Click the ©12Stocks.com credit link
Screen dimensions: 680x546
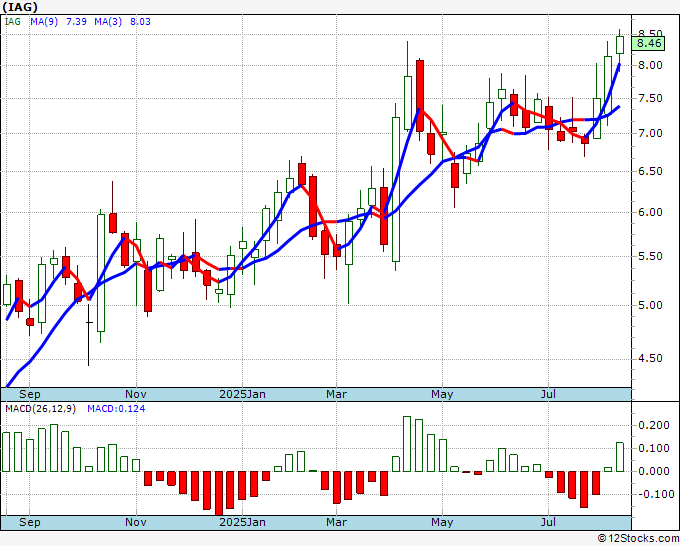[638, 538]
